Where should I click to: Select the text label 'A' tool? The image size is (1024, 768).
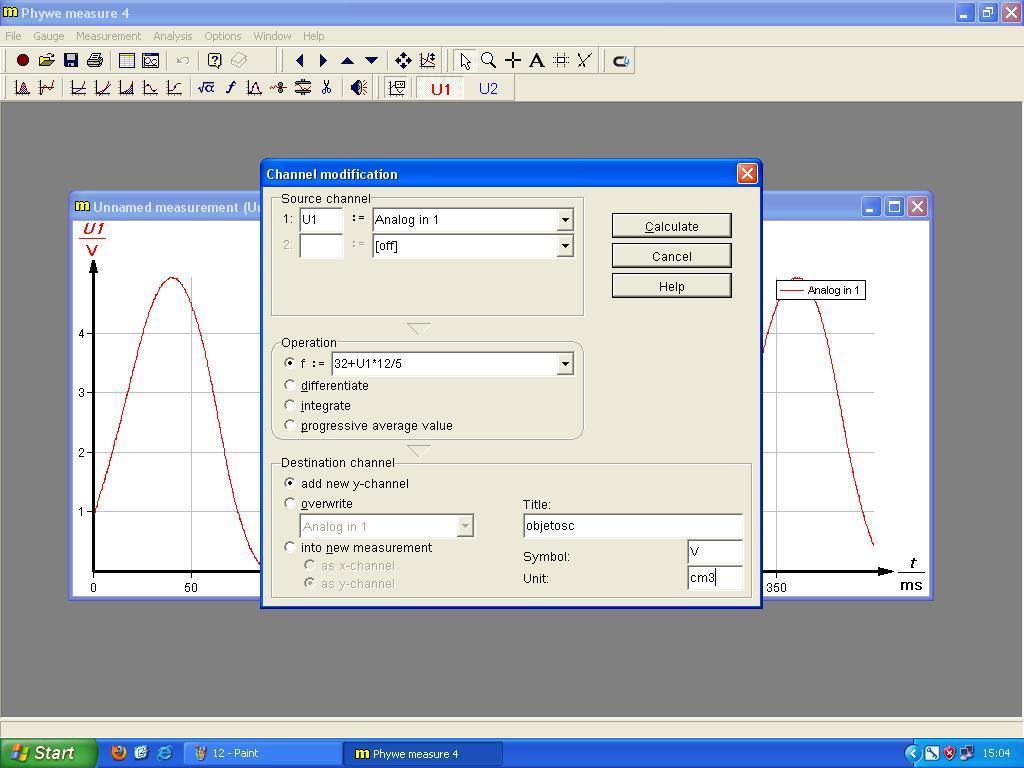(536, 61)
